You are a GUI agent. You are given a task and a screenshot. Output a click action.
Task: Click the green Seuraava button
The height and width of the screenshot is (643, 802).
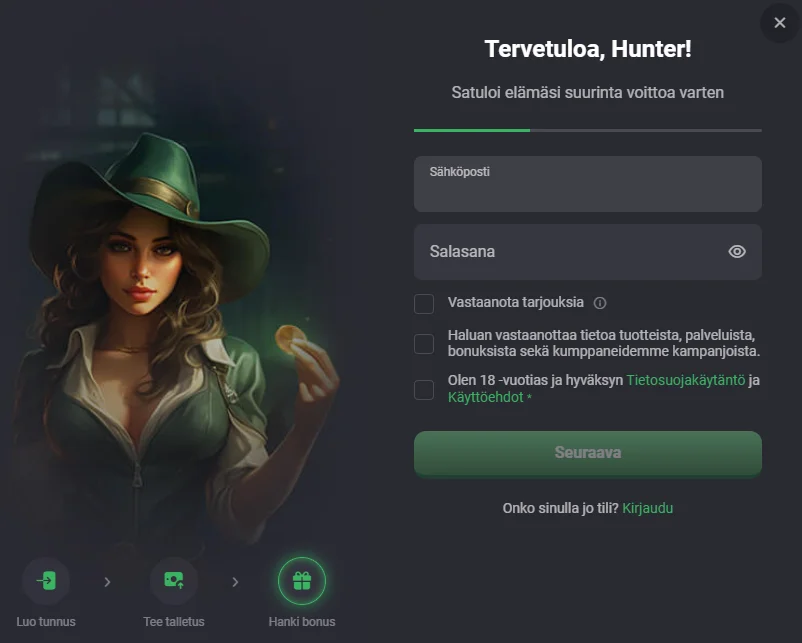(588, 453)
